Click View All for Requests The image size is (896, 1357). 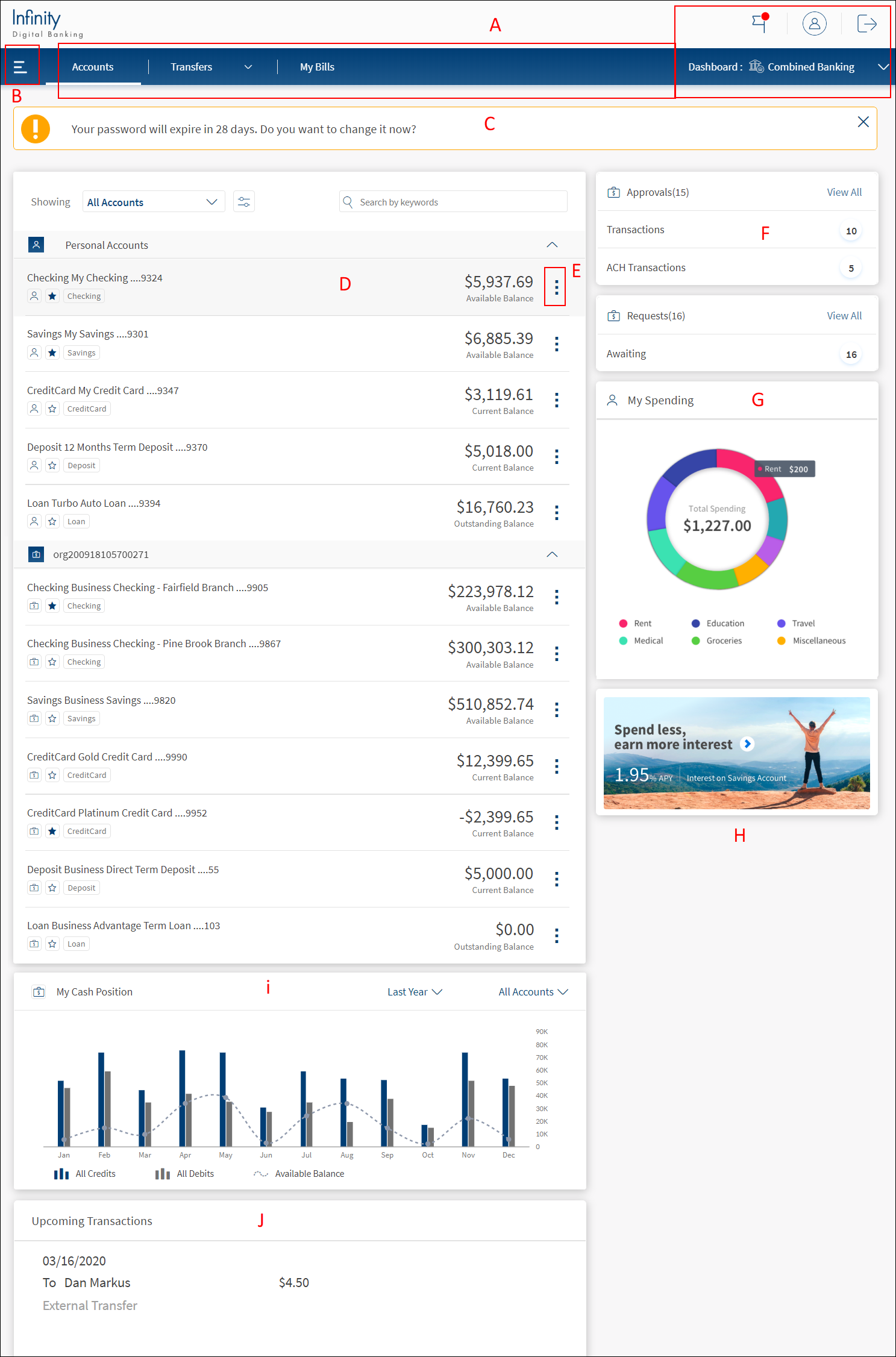(x=844, y=316)
